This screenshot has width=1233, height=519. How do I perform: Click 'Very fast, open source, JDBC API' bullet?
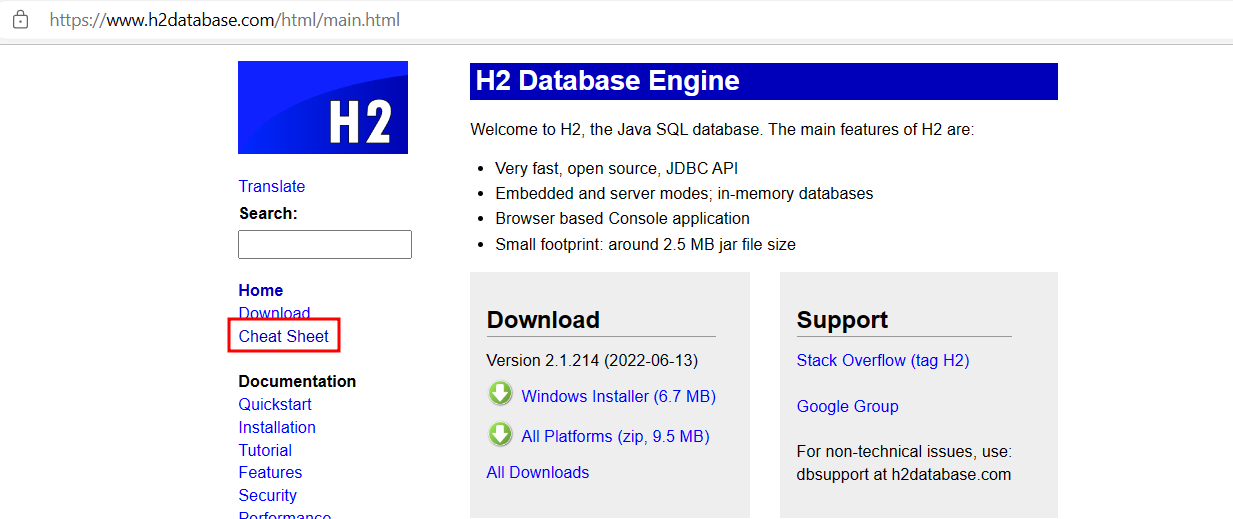[x=617, y=168]
